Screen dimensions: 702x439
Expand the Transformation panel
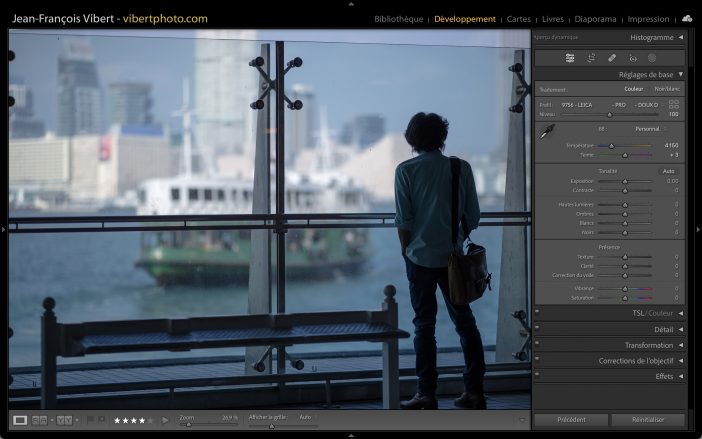pyautogui.click(x=648, y=345)
